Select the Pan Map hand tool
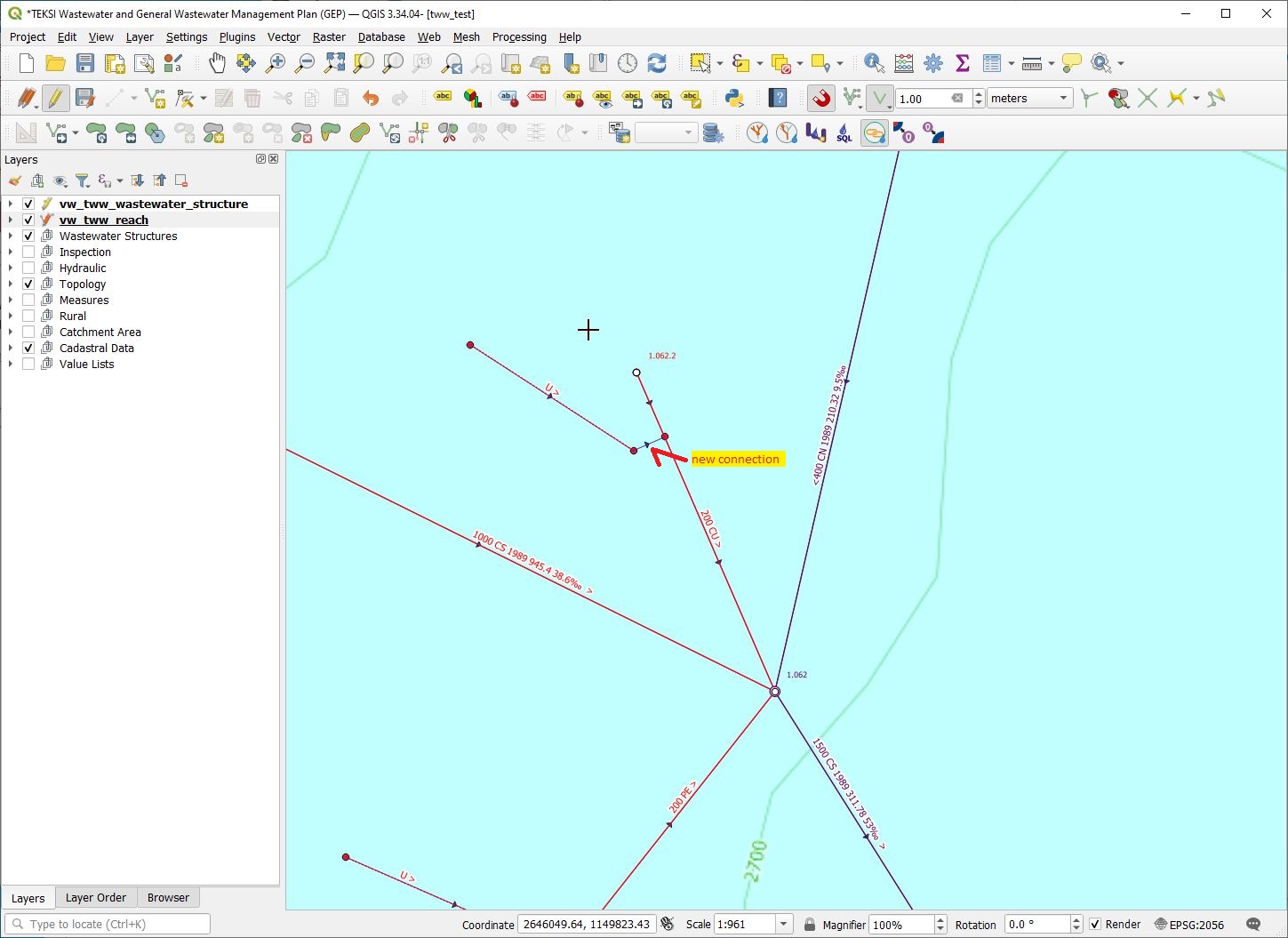 (x=217, y=63)
